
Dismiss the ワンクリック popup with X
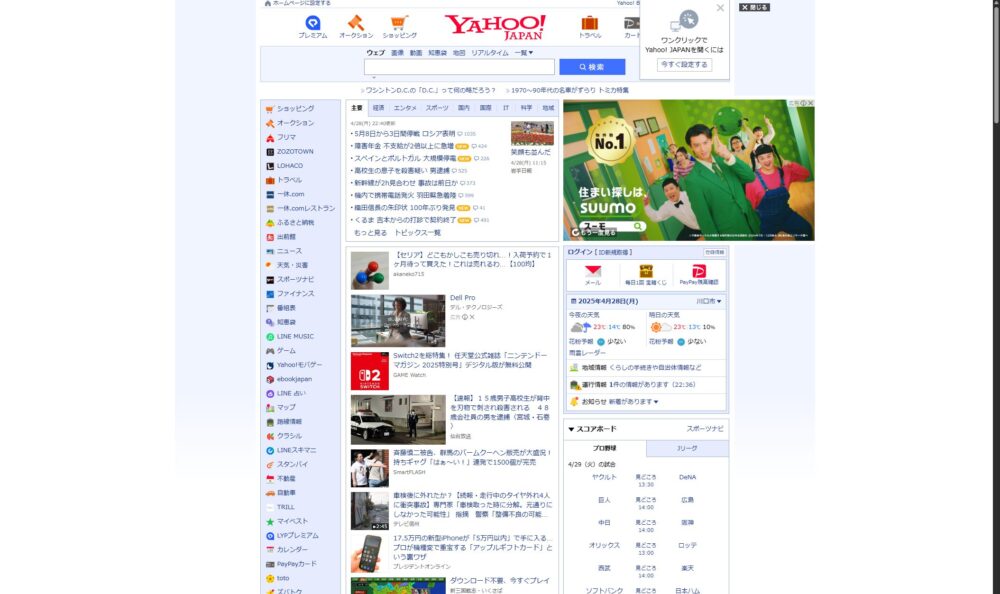(x=720, y=8)
